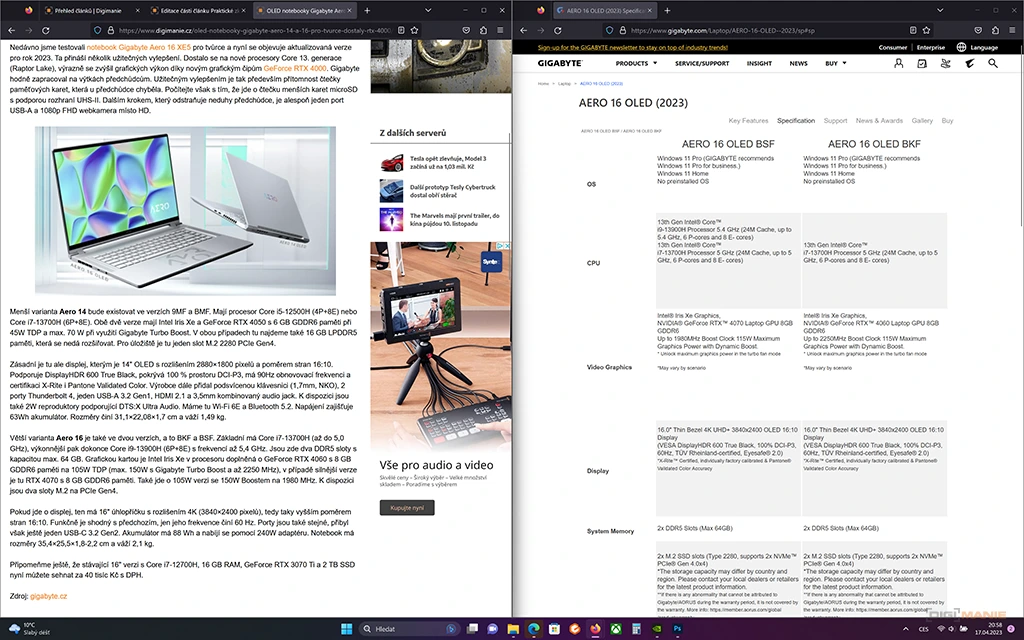Screen dimensions: 1024x640
Task: Open the globe Language selector on Gigabyte site
Action: click(x=961, y=47)
